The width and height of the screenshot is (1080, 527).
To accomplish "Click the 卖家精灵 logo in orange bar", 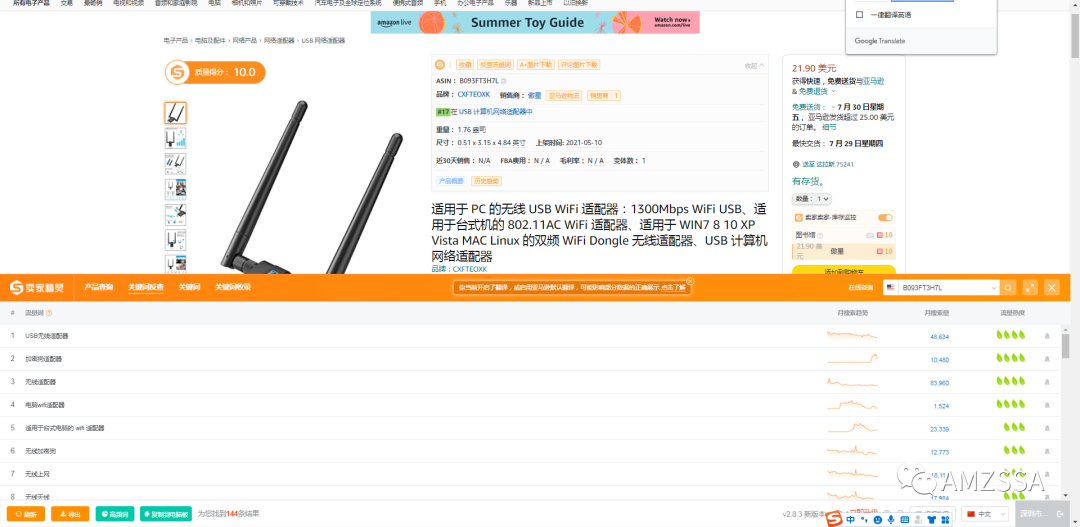I will click(x=37, y=287).
